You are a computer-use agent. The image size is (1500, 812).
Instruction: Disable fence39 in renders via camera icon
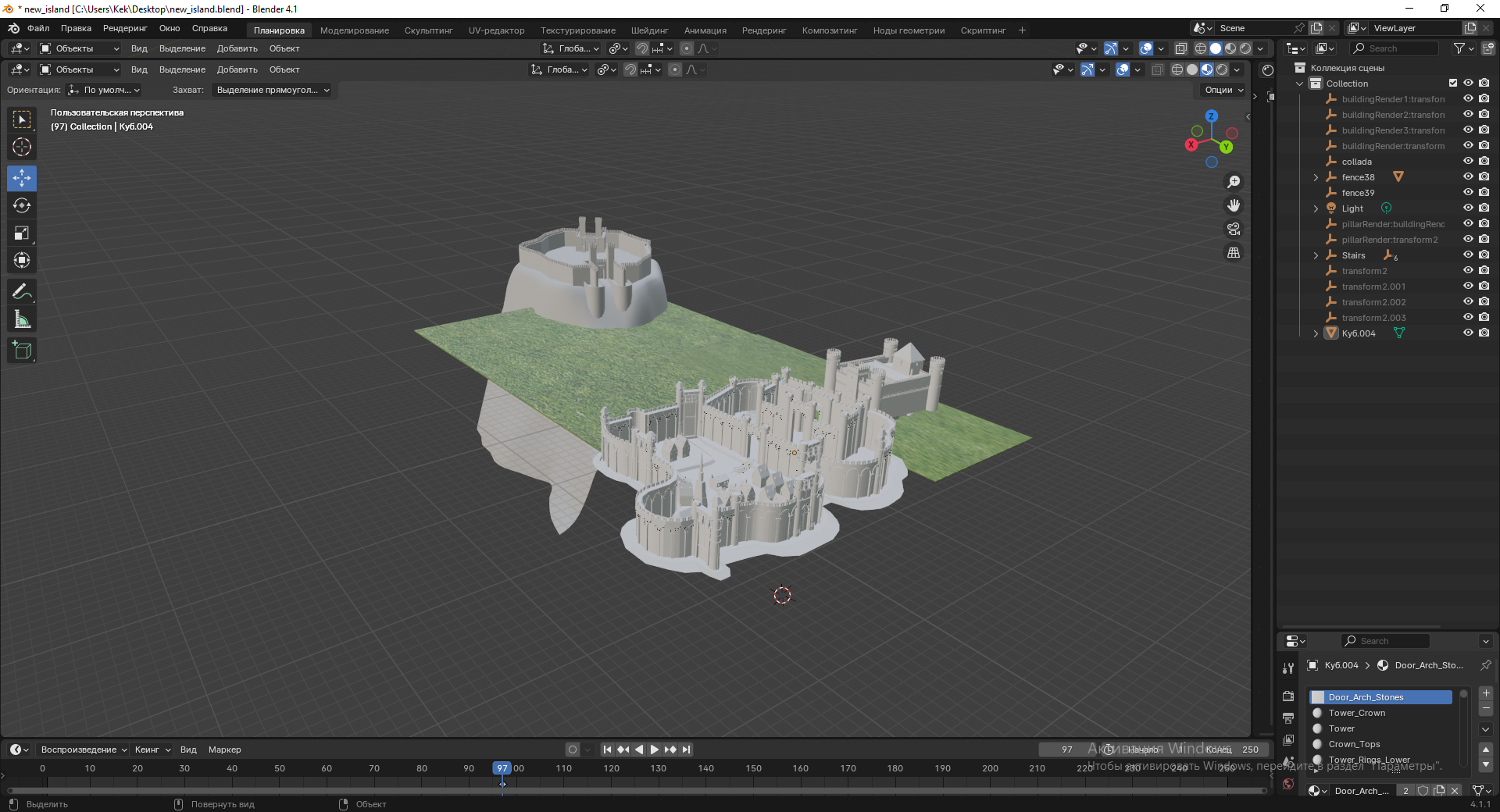pos(1484,192)
